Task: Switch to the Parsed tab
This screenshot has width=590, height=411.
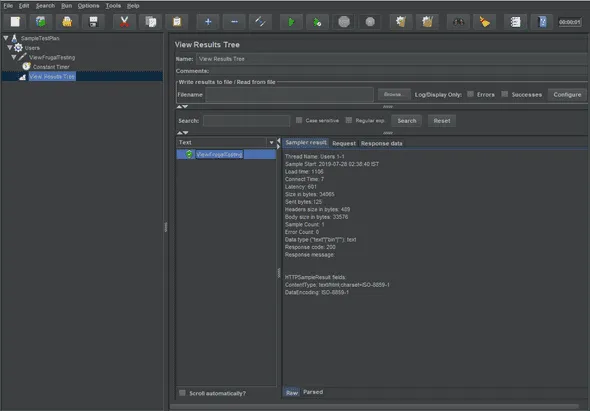Action: click(x=313, y=392)
